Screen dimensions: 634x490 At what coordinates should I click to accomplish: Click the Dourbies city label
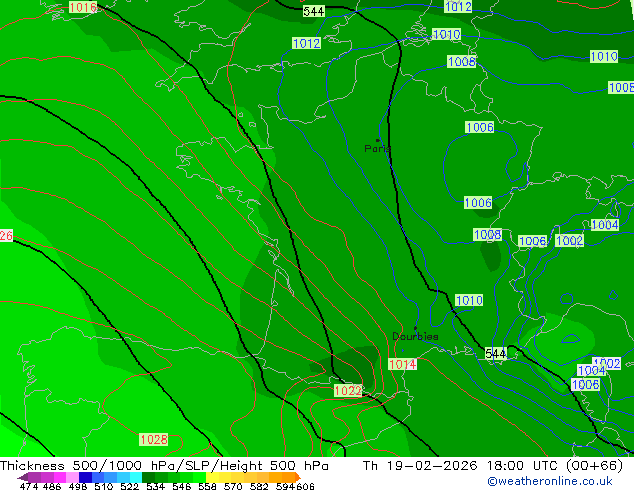415,336
